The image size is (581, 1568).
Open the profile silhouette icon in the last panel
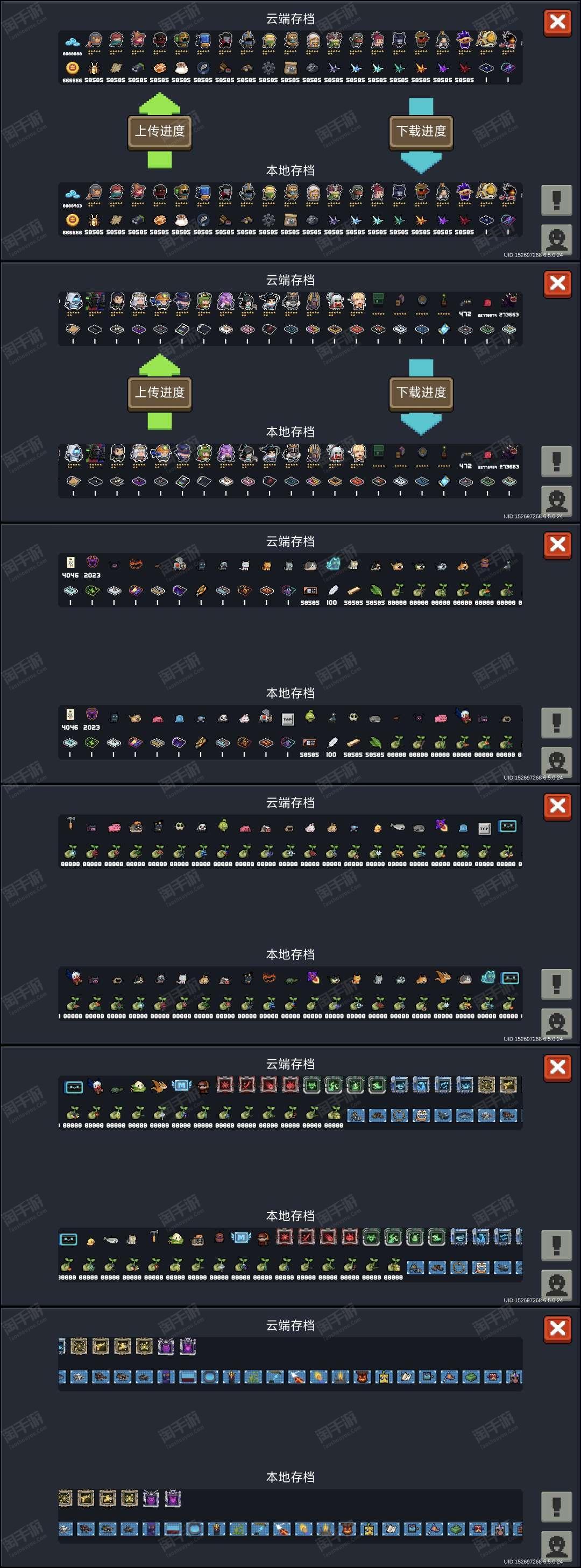click(x=556, y=1545)
